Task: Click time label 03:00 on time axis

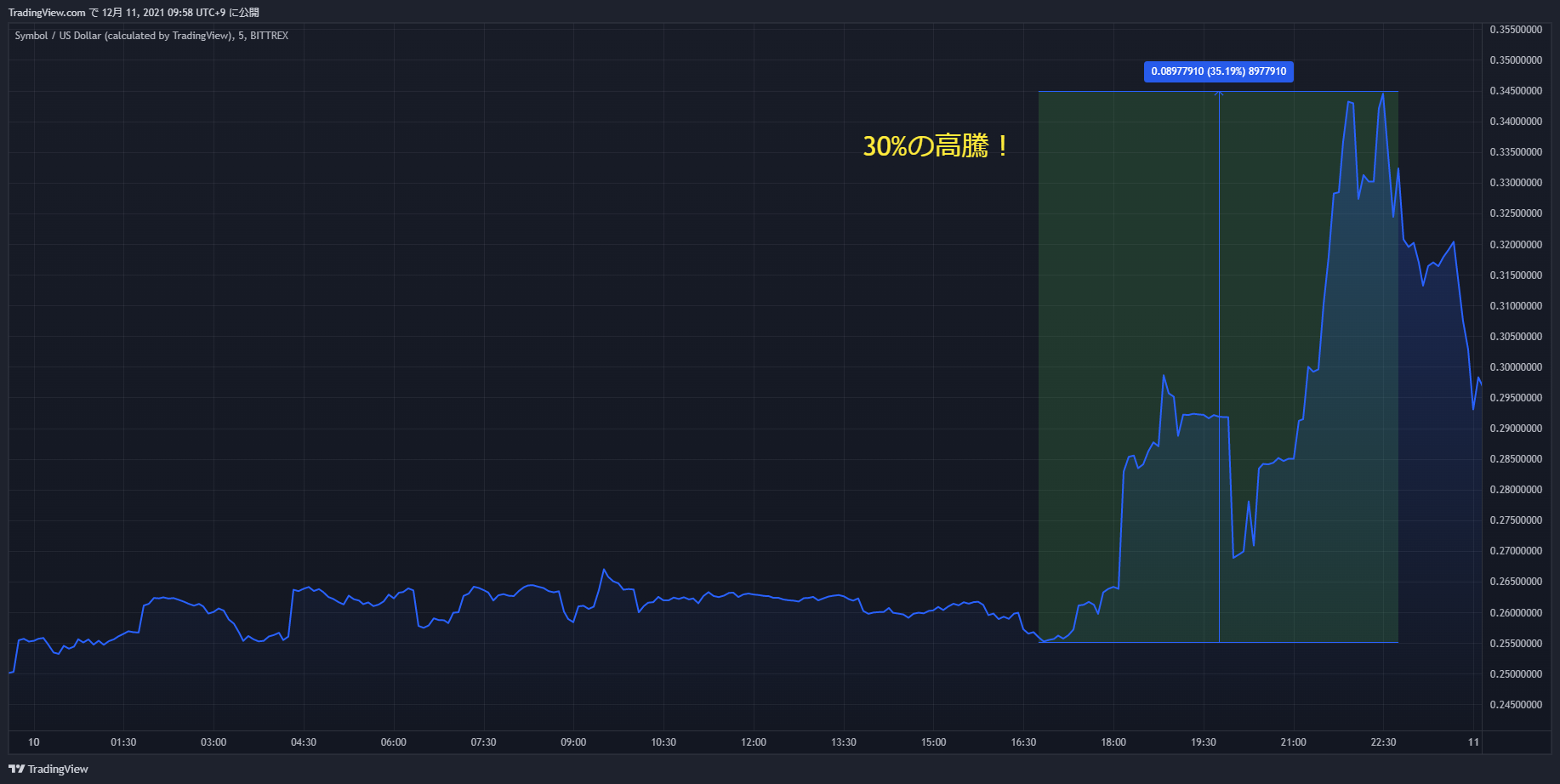Action: point(214,742)
